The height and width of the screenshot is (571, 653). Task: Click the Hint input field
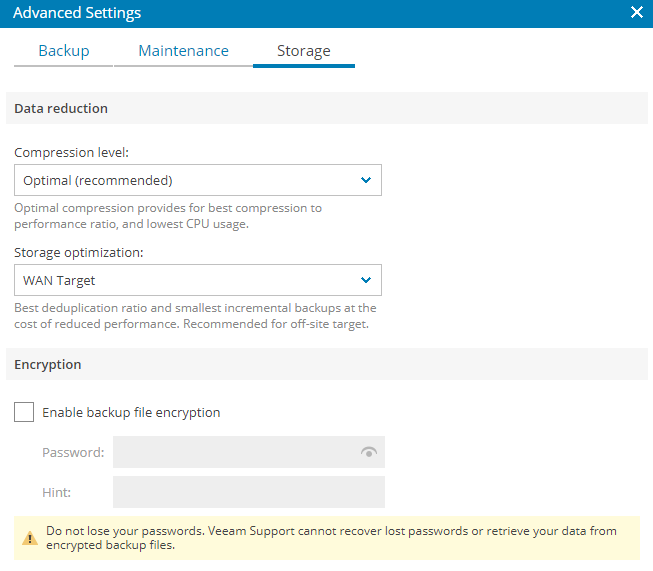249,492
